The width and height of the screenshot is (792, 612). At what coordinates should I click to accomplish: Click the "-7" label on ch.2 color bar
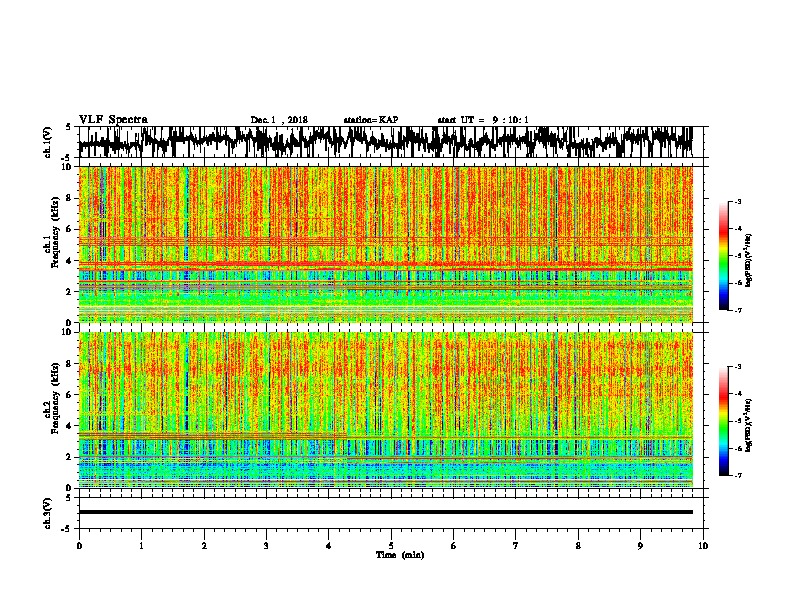[737, 475]
